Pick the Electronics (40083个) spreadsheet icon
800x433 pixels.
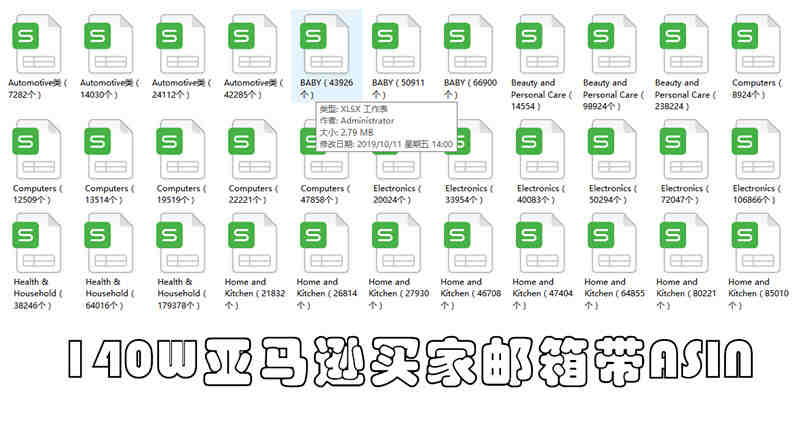[540, 149]
